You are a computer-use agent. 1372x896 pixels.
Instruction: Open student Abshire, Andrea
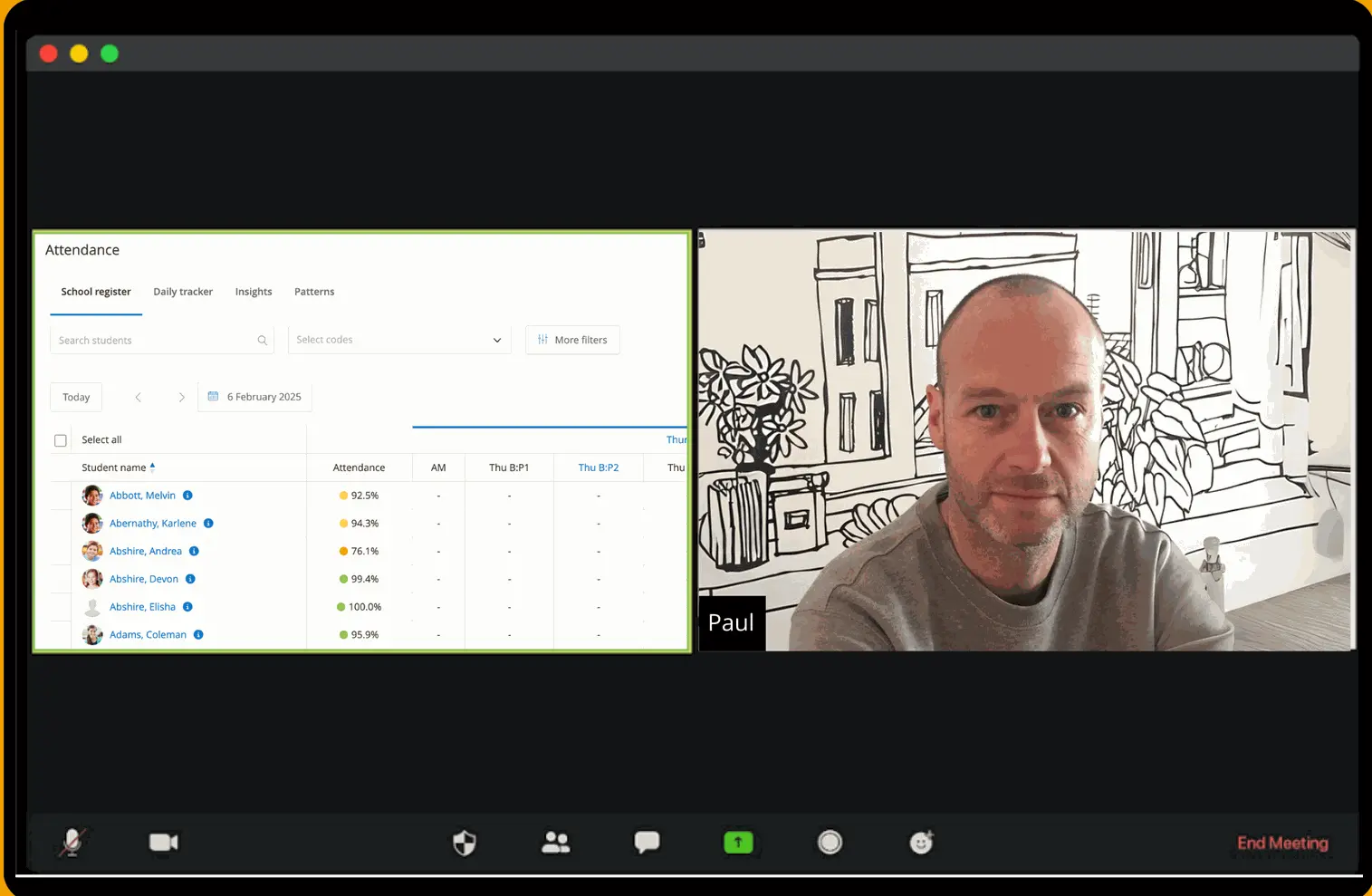coord(146,551)
